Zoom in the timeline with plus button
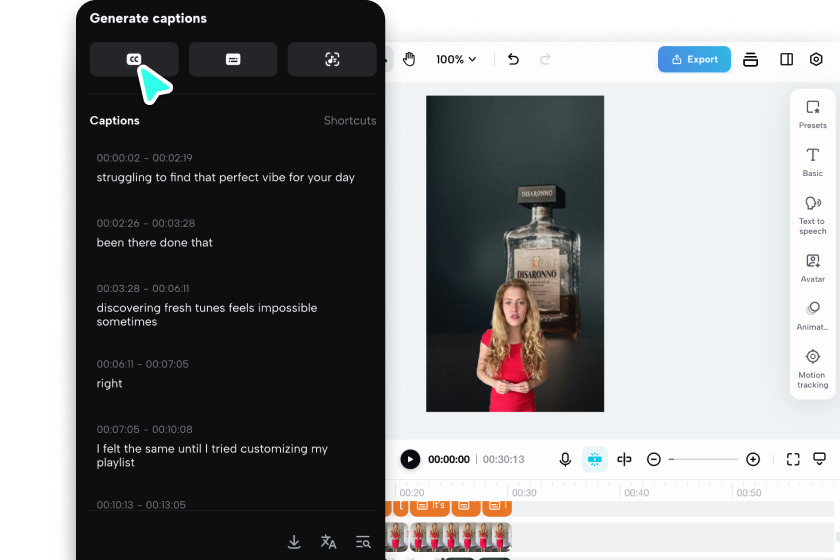 click(x=753, y=459)
